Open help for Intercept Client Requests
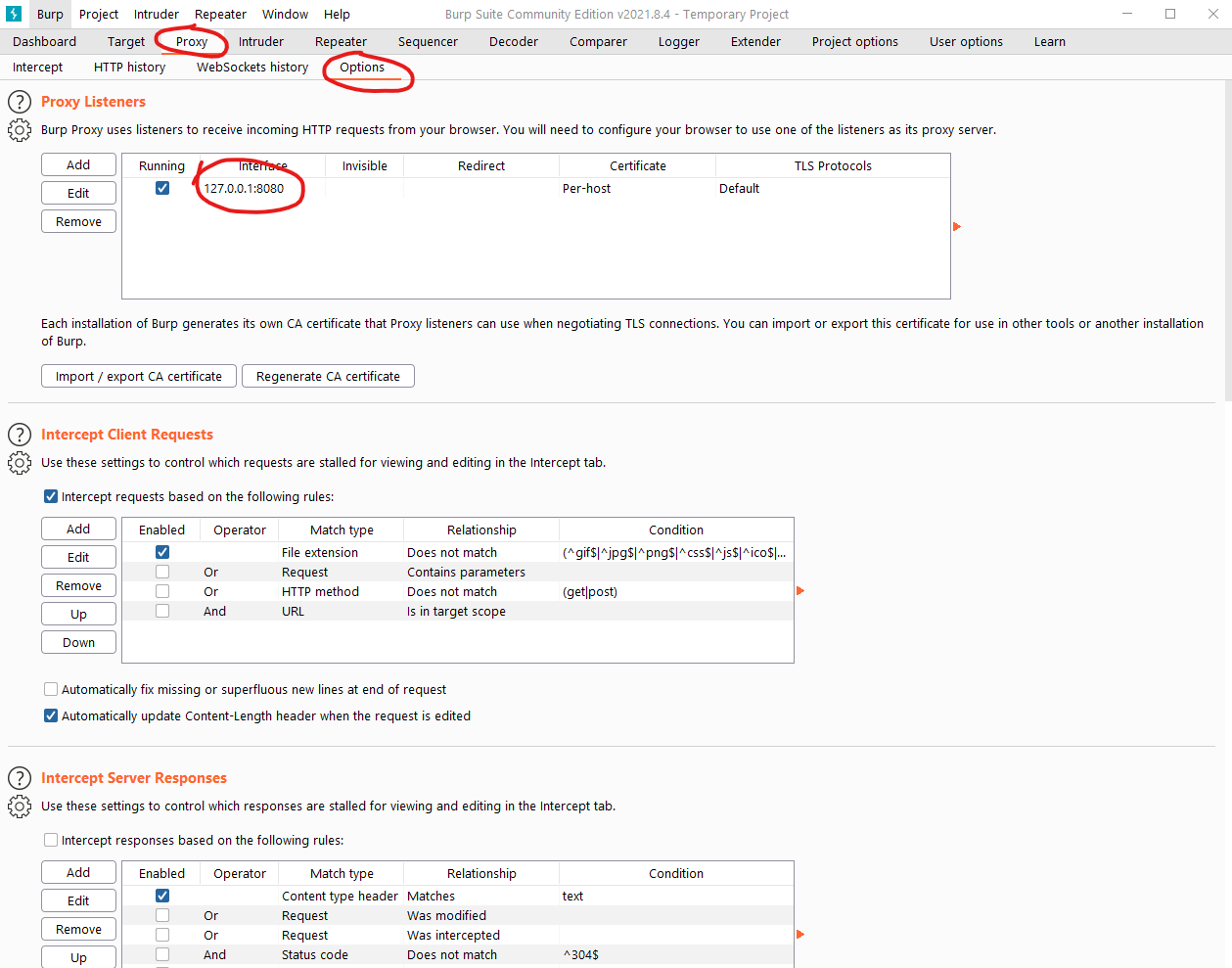This screenshot has height=968, width=1232. coord(20,435)
